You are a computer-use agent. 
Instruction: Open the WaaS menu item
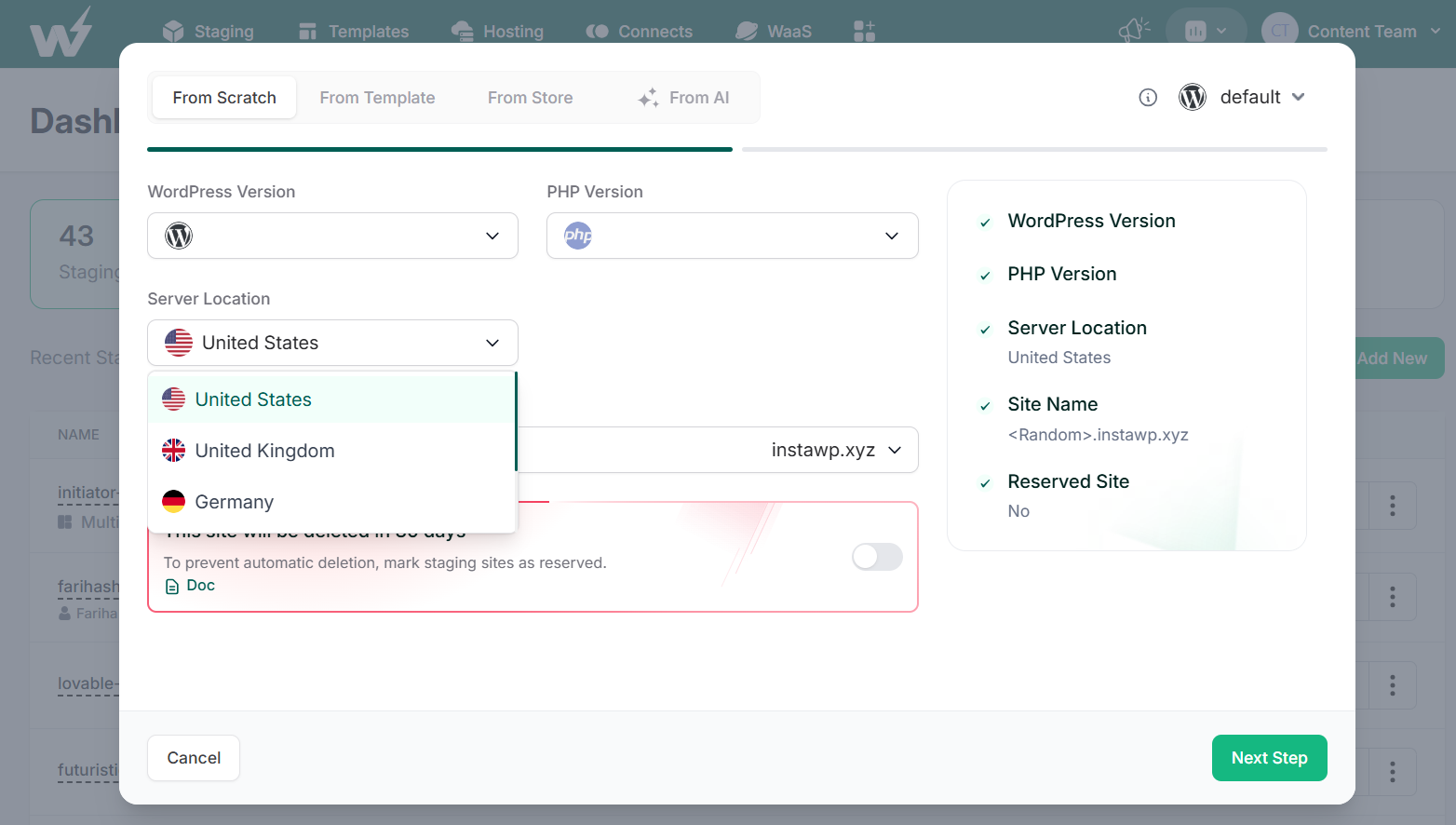774,32
